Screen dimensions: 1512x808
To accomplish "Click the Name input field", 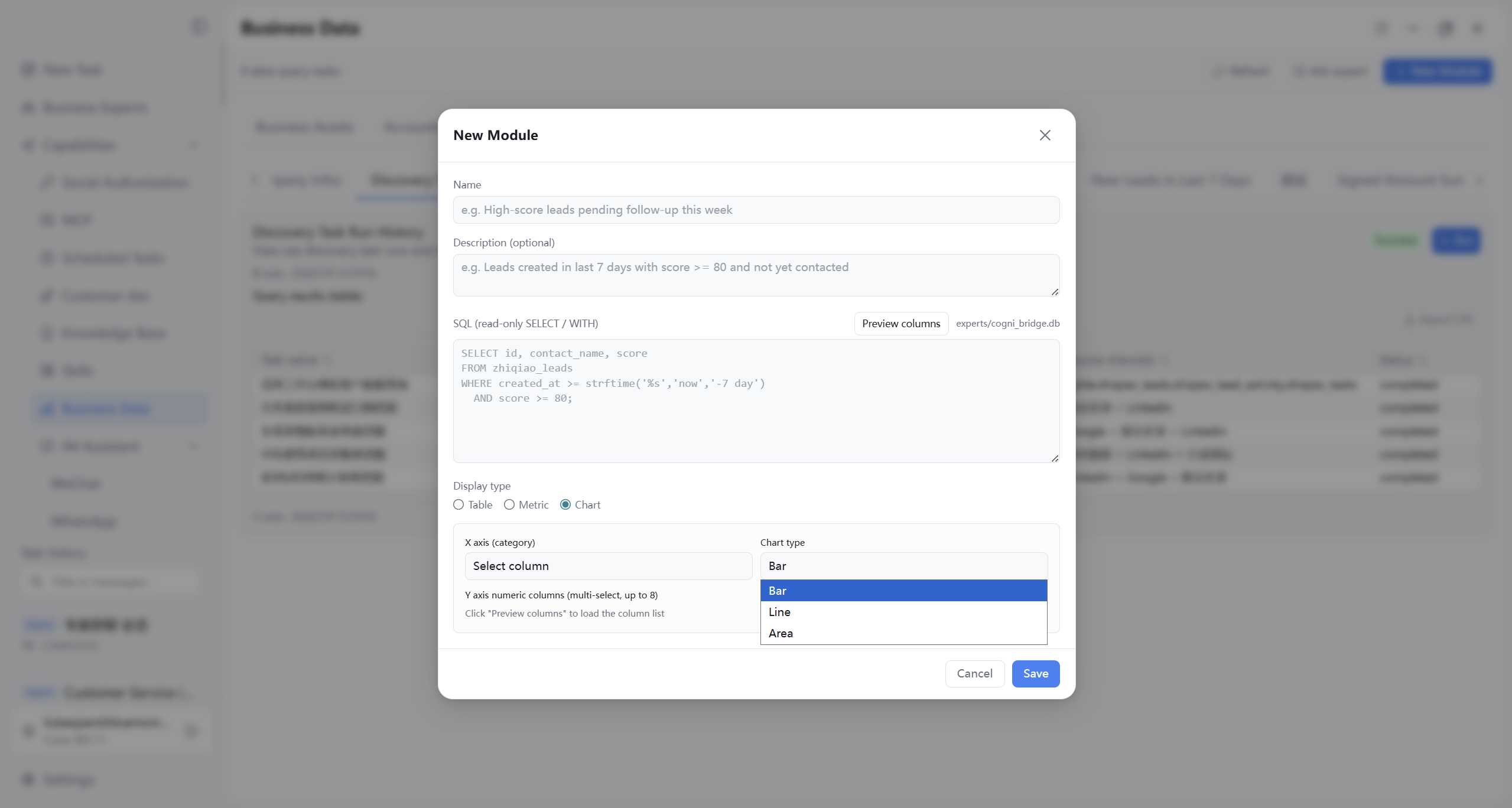I will pyautogui.click(x=756, y=210).
